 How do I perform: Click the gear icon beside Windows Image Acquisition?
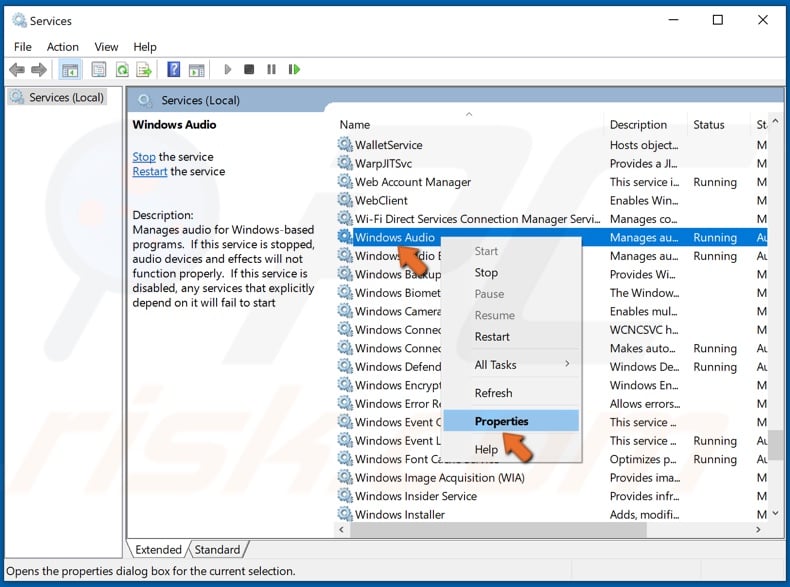point(345,478)
